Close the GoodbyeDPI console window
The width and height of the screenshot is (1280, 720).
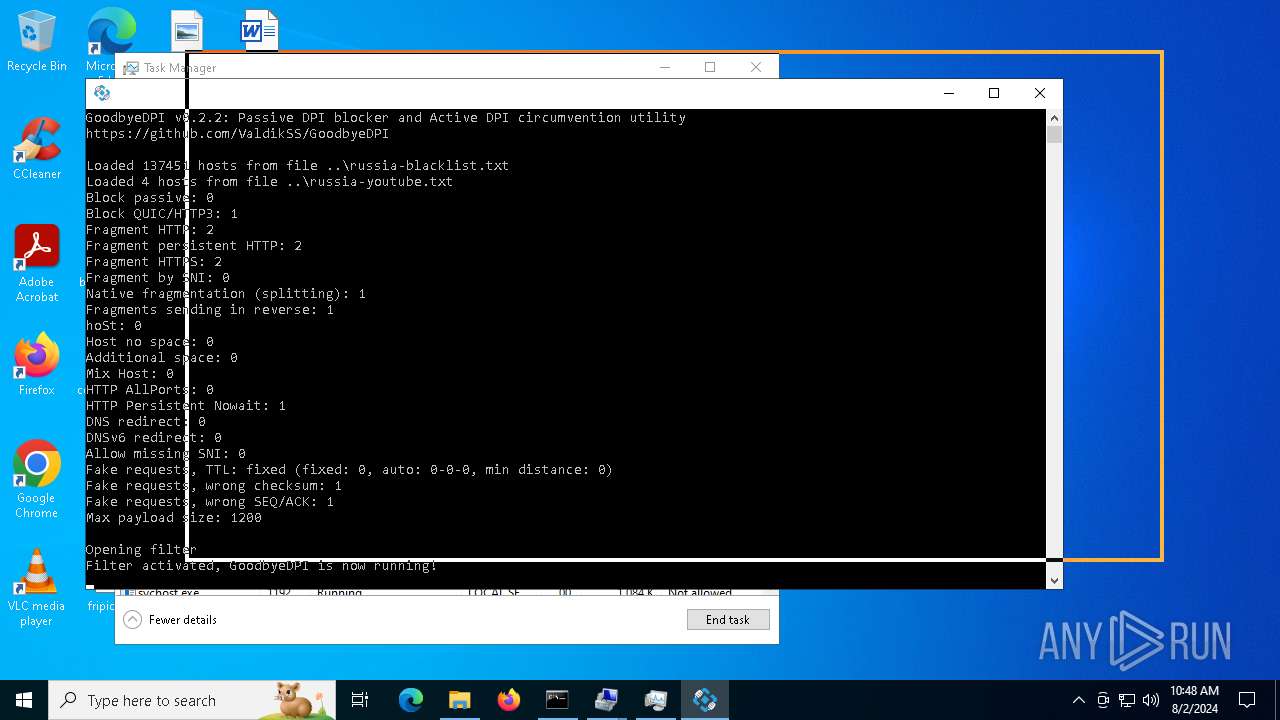point(1040,93)
